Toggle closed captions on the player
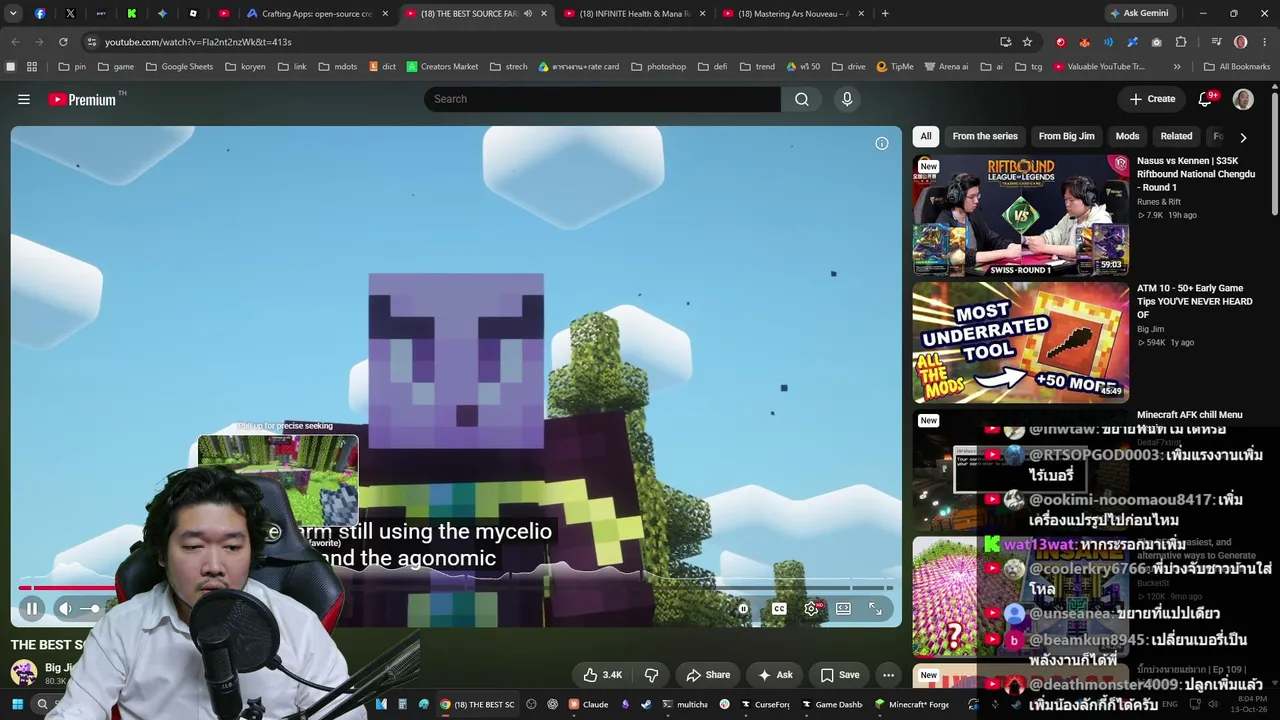 coord(779,608)
